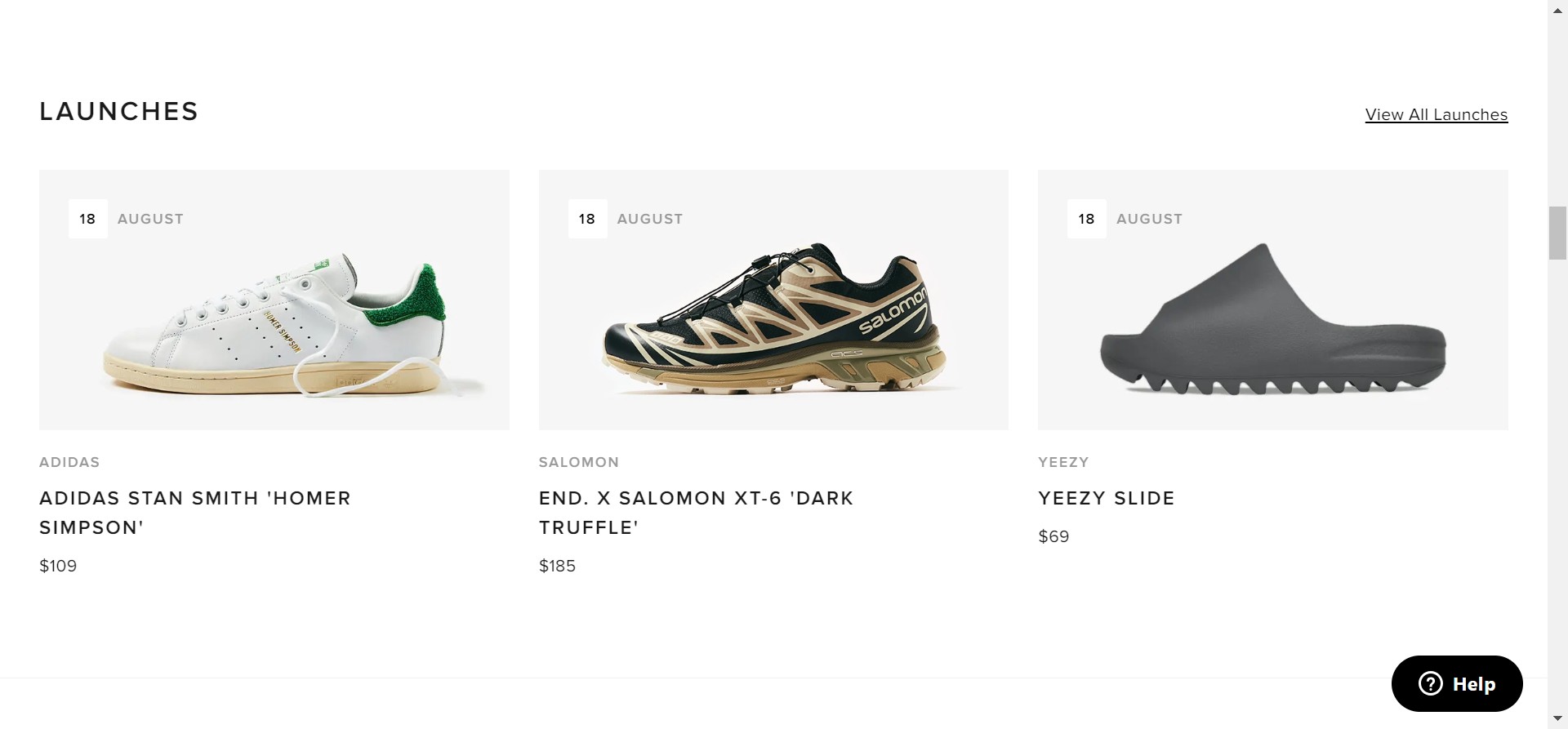This screenshot has width=1568, height=729.
Task: Click the Help question mark icon
Action: pos(1431,683)
